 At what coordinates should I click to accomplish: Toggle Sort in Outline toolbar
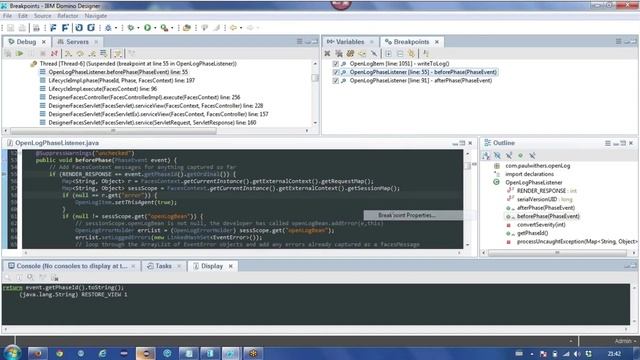pyautogui.click(x=486, y=156)
